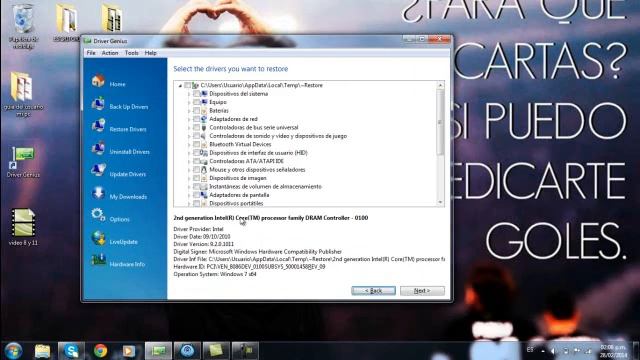Open the My Downloads arrow icon

(98, 193)
